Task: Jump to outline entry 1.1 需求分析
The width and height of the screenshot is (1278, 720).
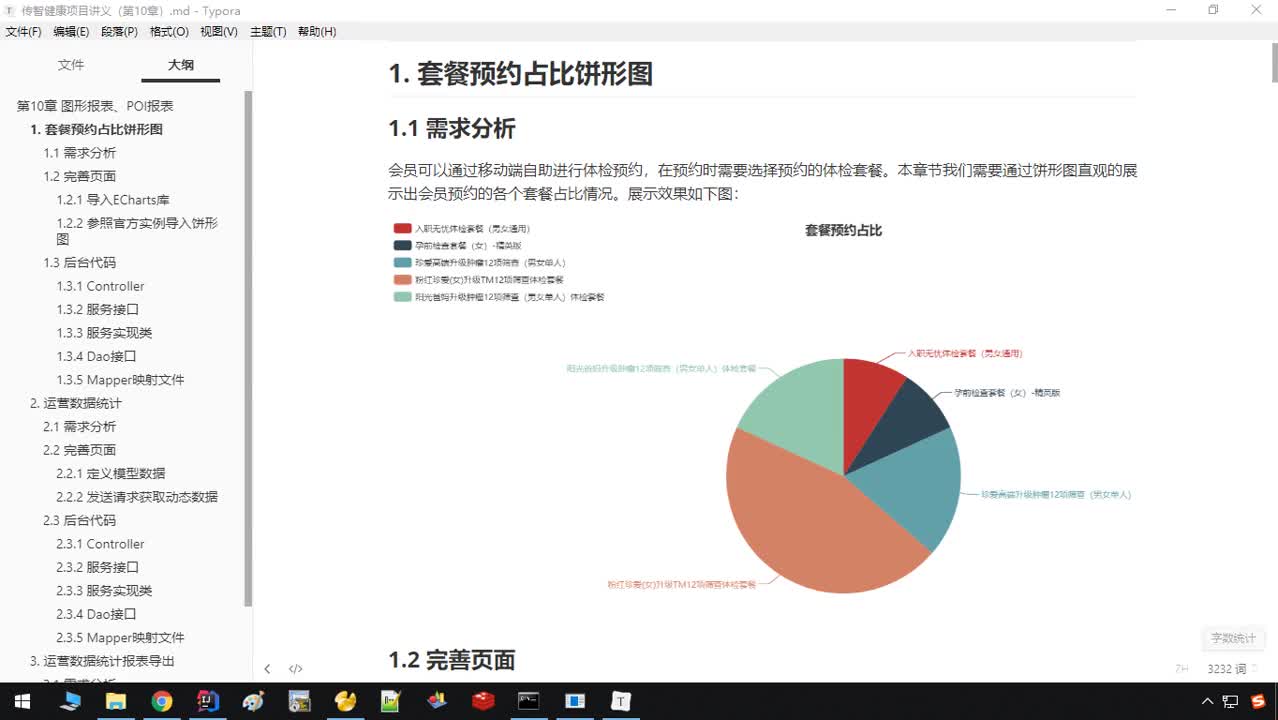Action: pos(79,153)
